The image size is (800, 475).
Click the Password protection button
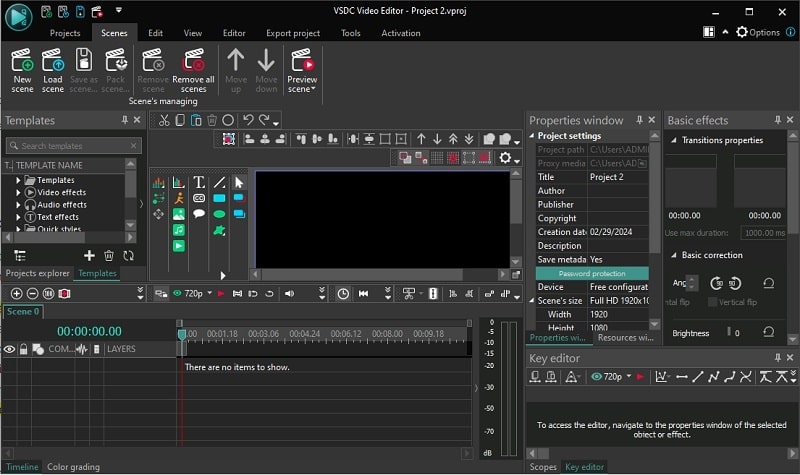point(592,273)
